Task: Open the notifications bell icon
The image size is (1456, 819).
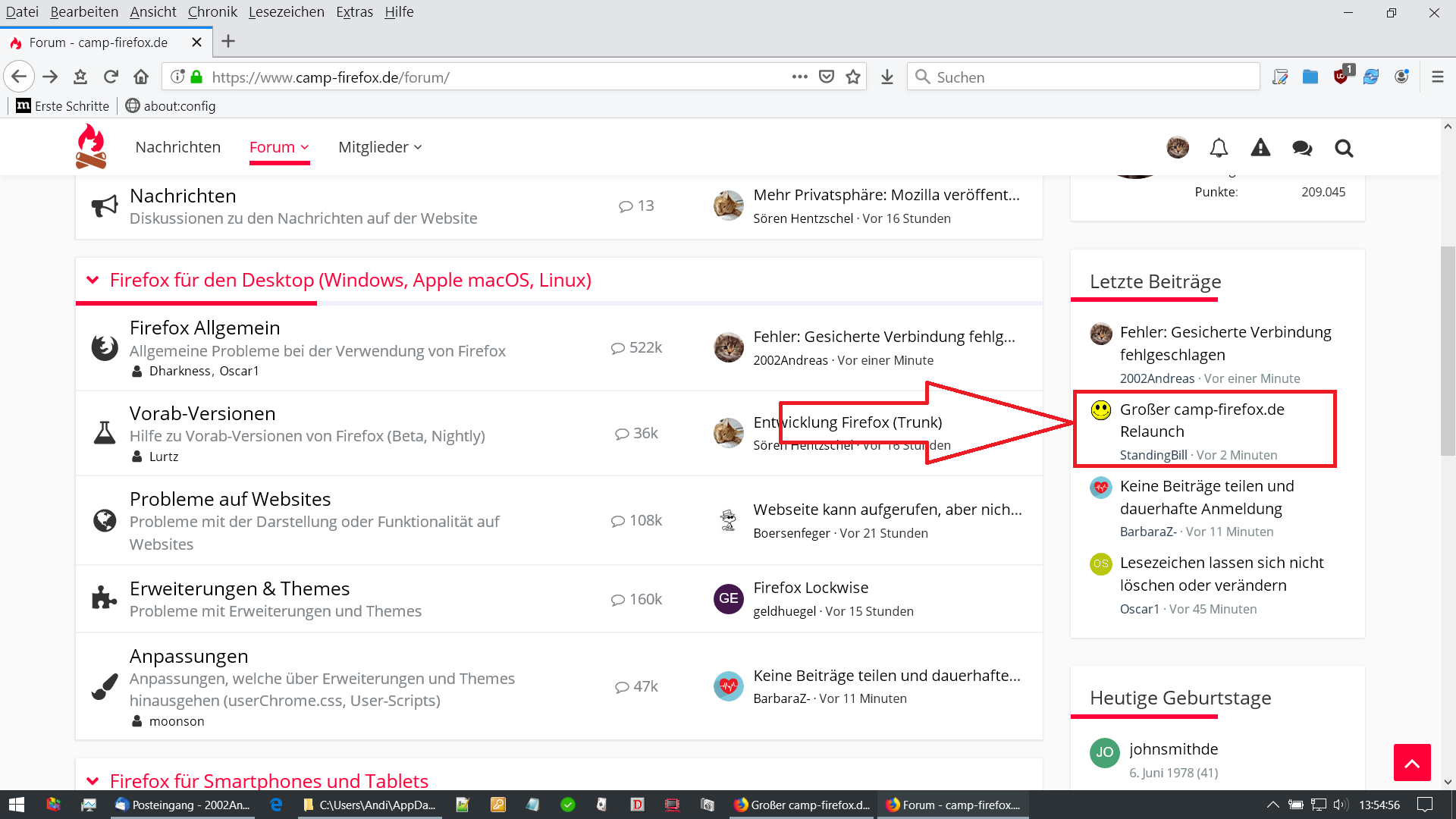Action: click(1219, 148)
